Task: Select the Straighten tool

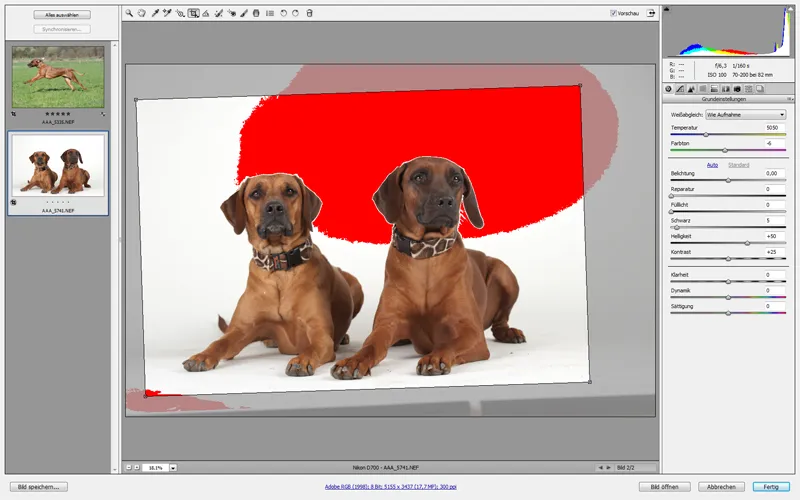Action: (206, 13)
